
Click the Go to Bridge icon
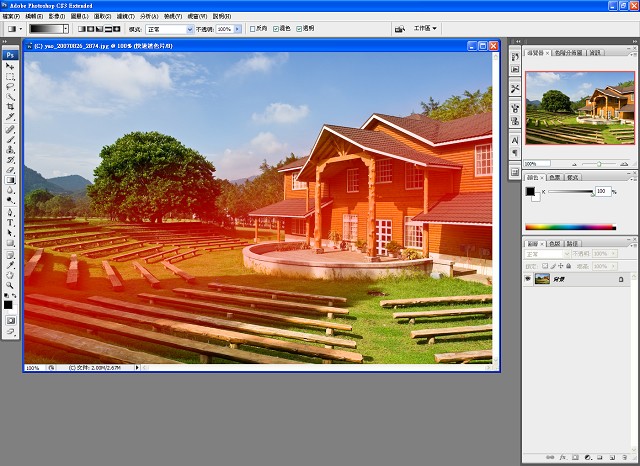coord(399,30)
